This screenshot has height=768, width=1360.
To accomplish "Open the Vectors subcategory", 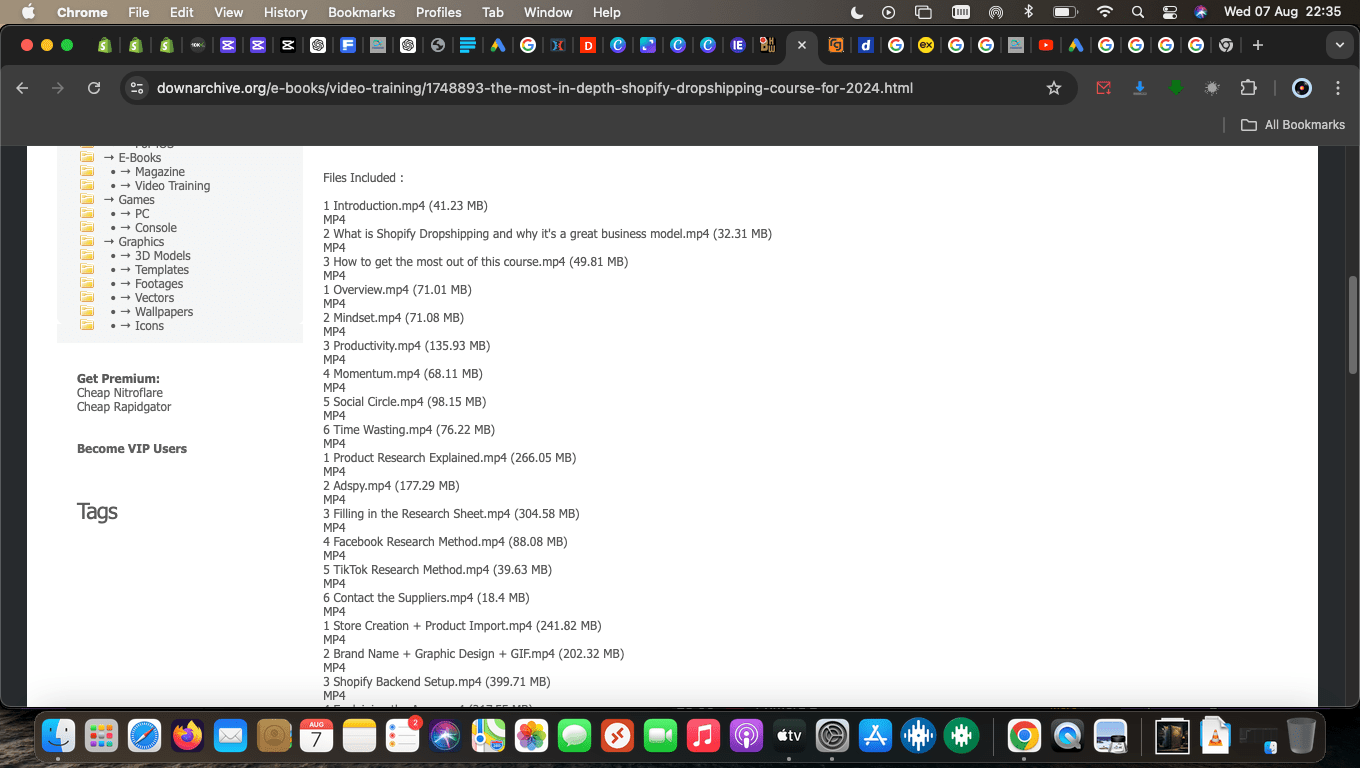I will 155,298.
